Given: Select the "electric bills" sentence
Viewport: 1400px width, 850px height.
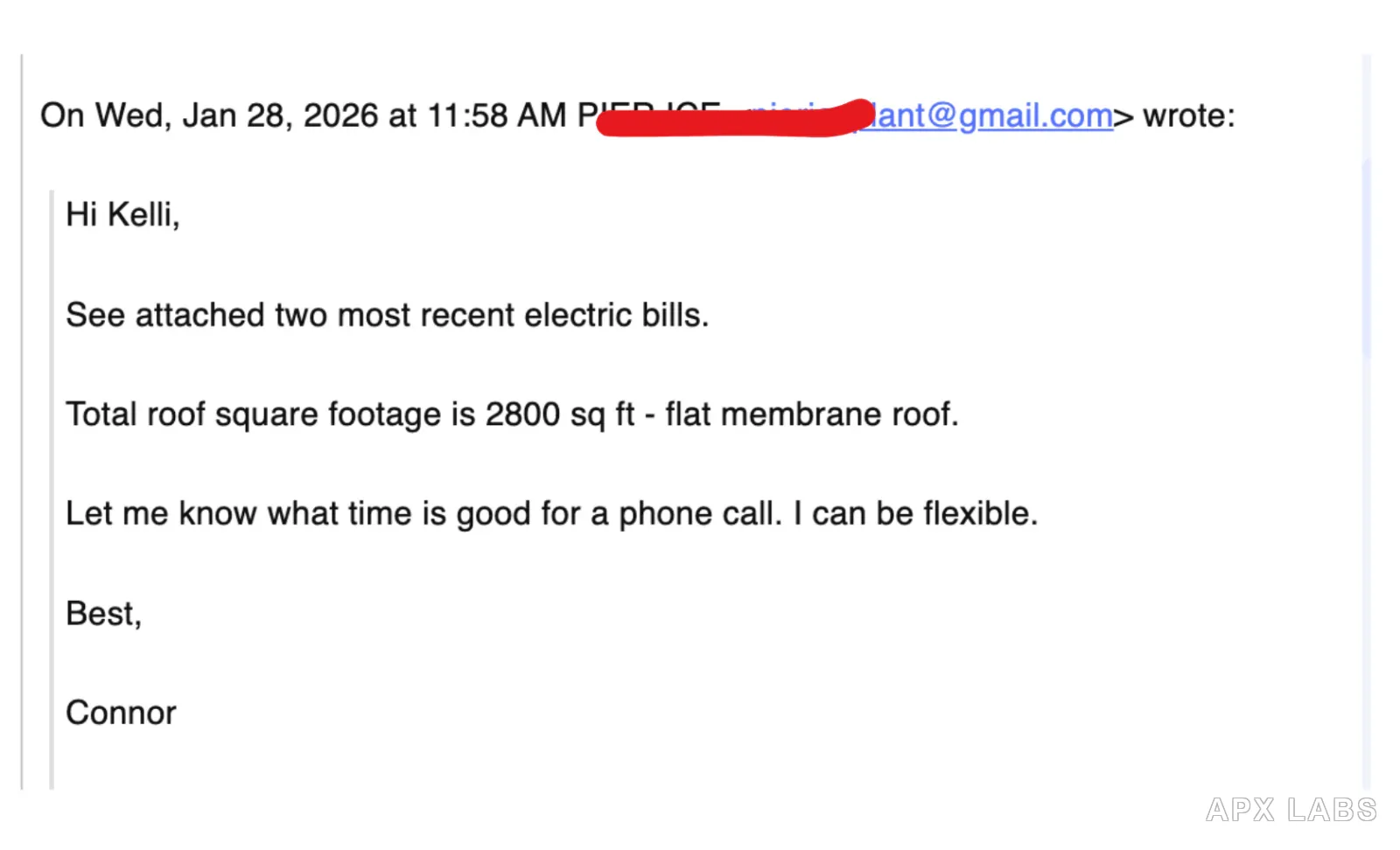Looking at the screenshot, I should (387, 315).
